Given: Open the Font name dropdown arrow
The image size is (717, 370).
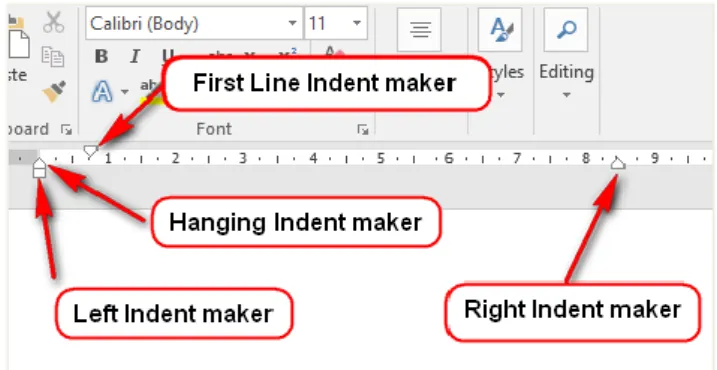Looking at the screenshot, I should tap(292, 23).
